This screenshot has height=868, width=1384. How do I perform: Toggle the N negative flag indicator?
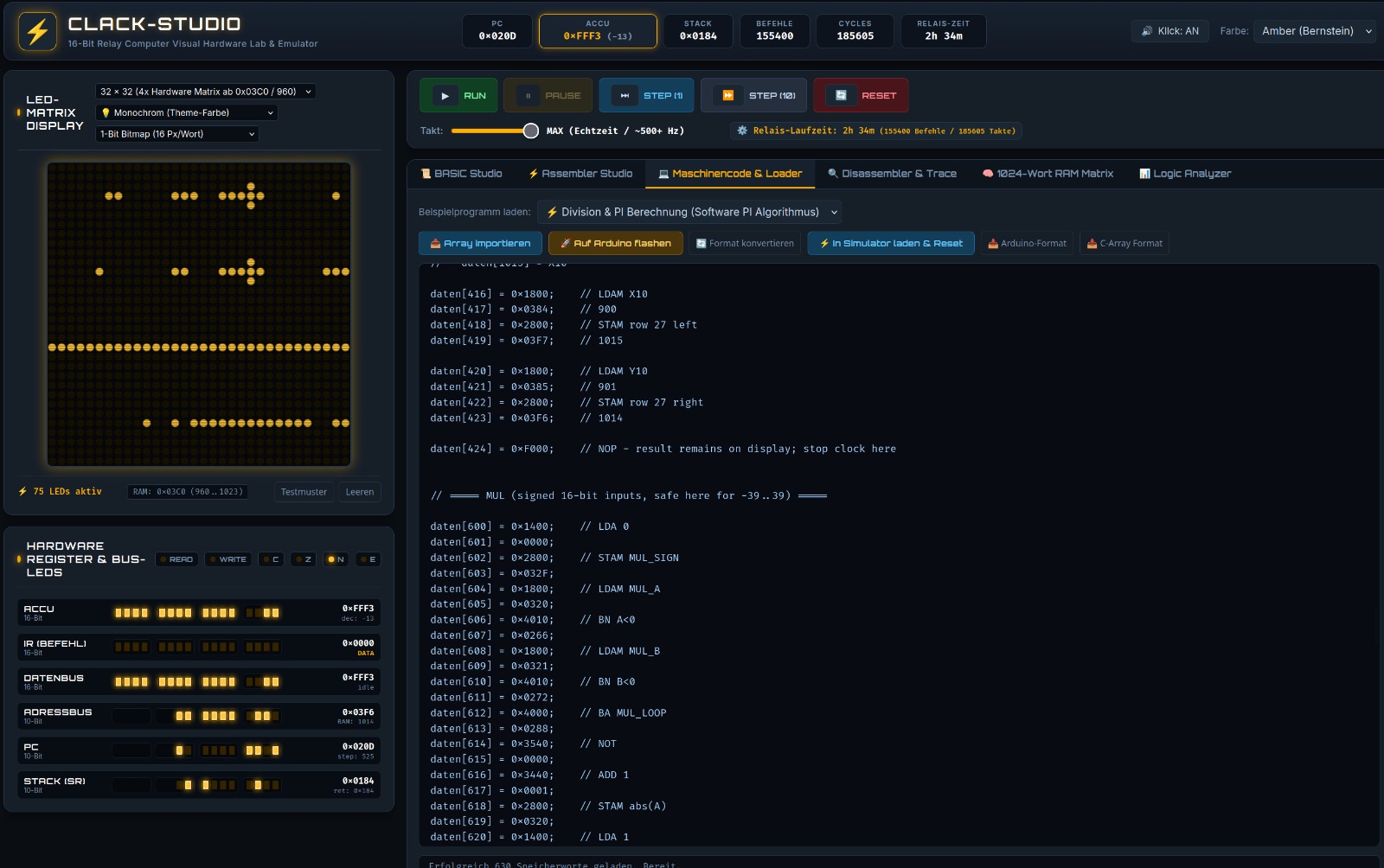336,559
